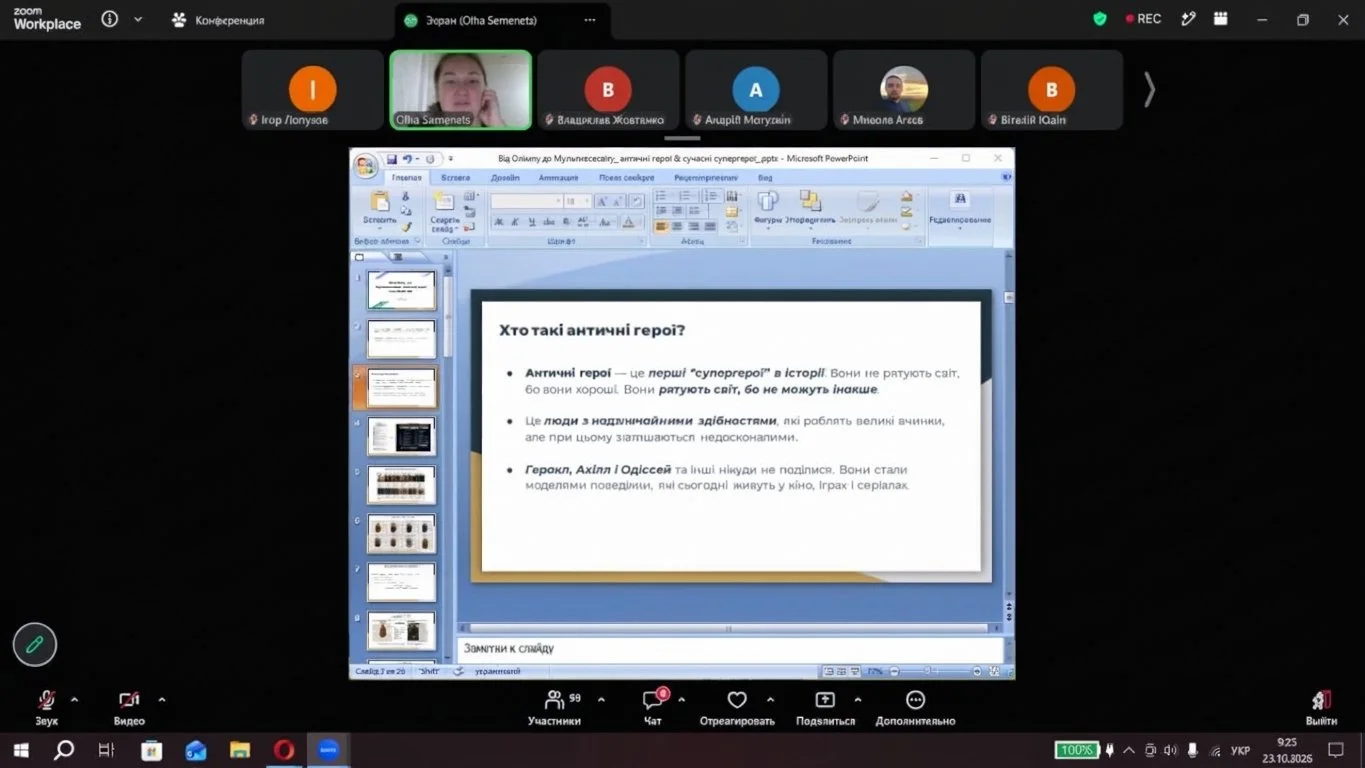
Task: Expand the chat options arrow
Action: (x=682, y=700)
